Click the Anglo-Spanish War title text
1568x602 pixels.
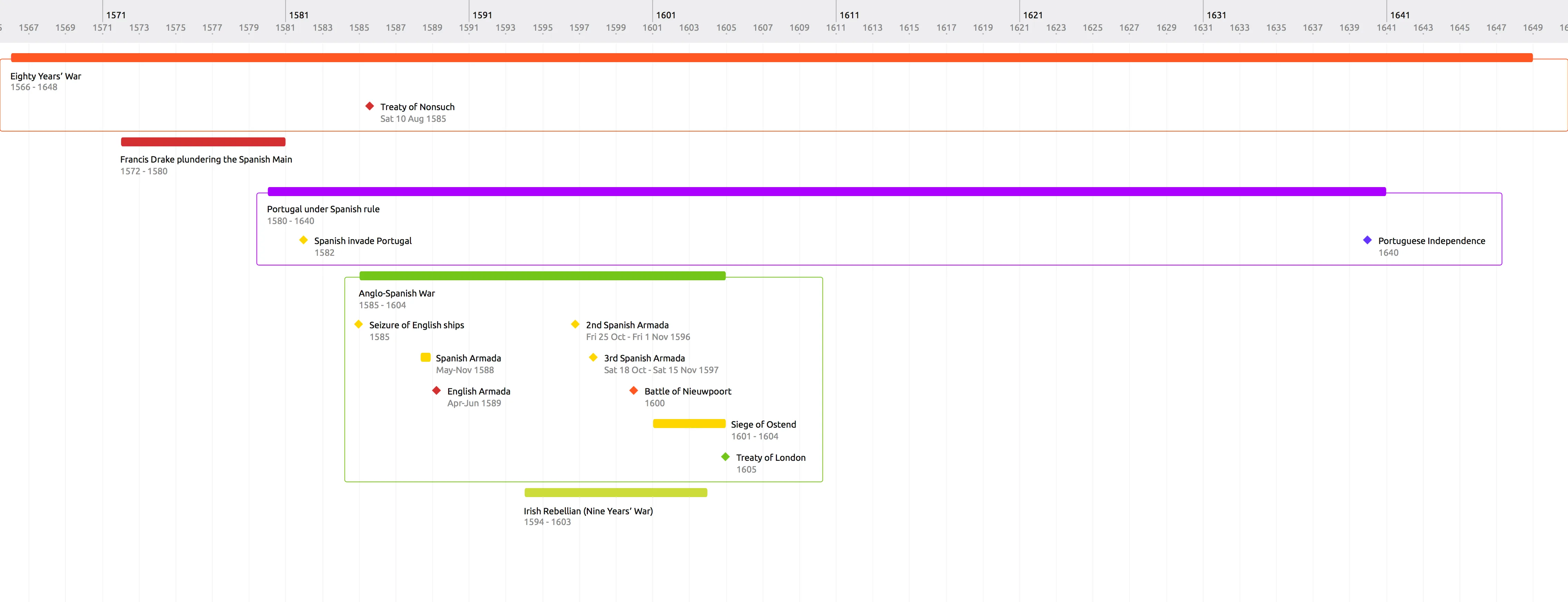[x=396, y=293]
